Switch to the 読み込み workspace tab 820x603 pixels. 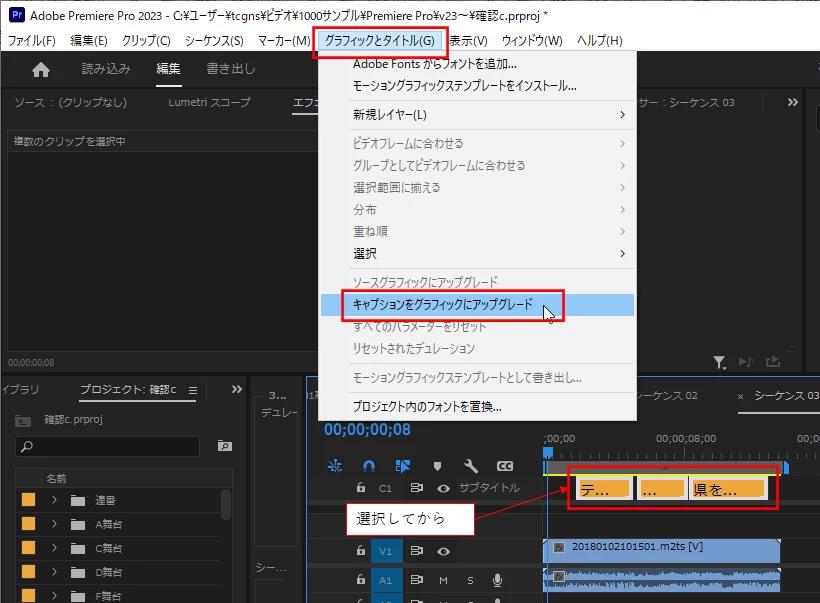click(106, 69)
